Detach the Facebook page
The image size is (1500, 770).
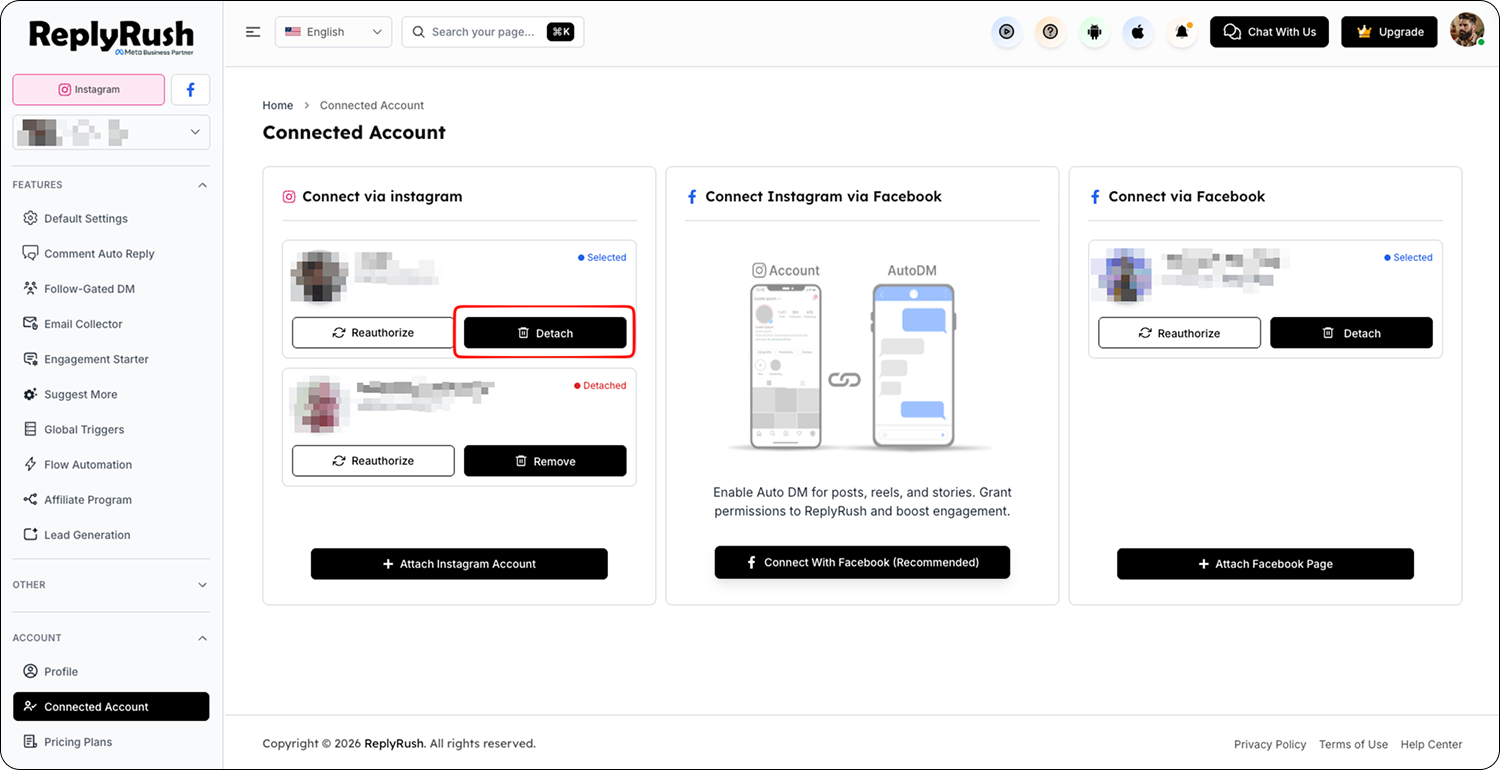pos(1351,333)
